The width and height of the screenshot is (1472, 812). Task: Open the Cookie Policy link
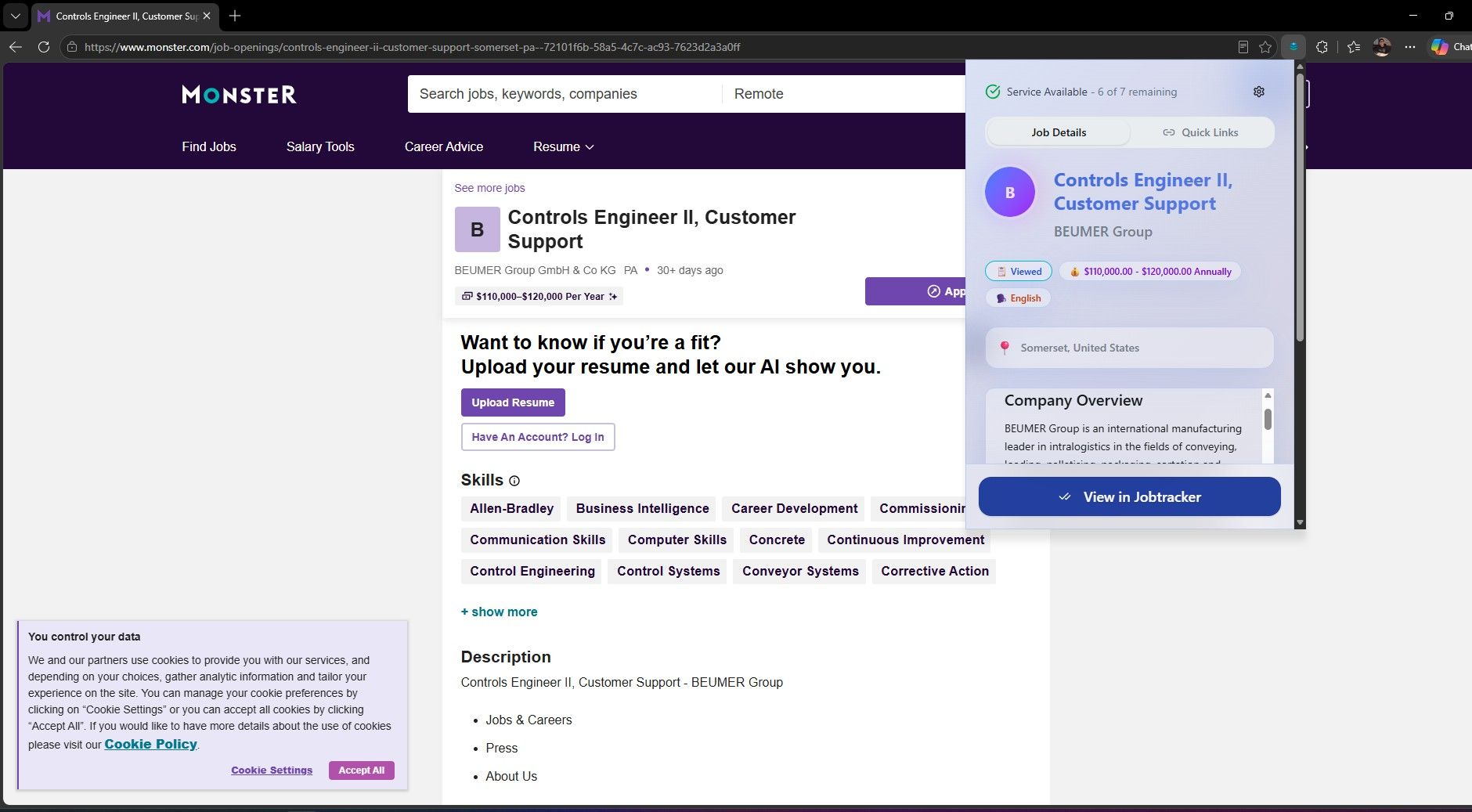(150, 744)
